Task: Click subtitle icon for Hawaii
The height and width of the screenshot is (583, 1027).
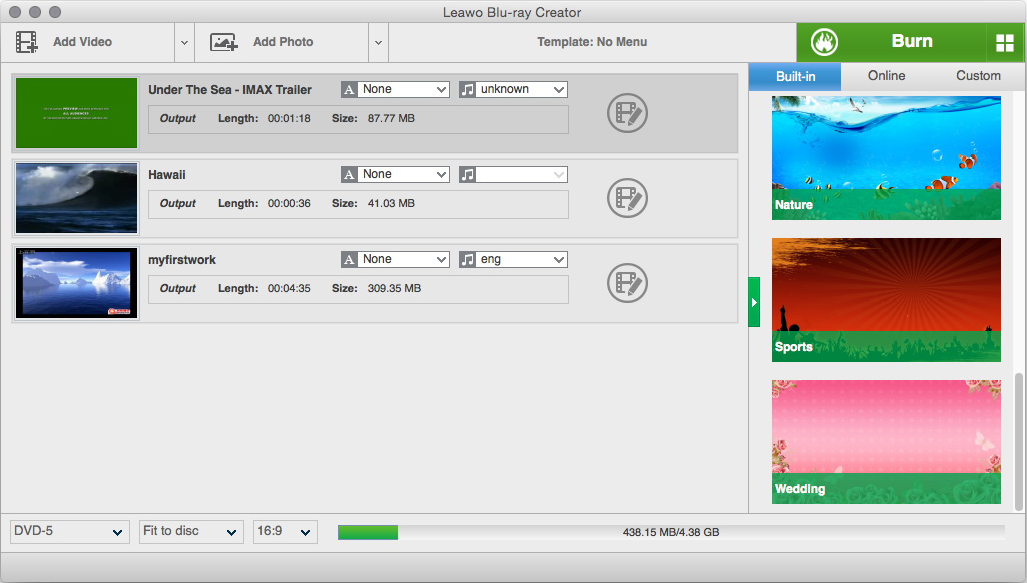Action: (x=349, y=175)
